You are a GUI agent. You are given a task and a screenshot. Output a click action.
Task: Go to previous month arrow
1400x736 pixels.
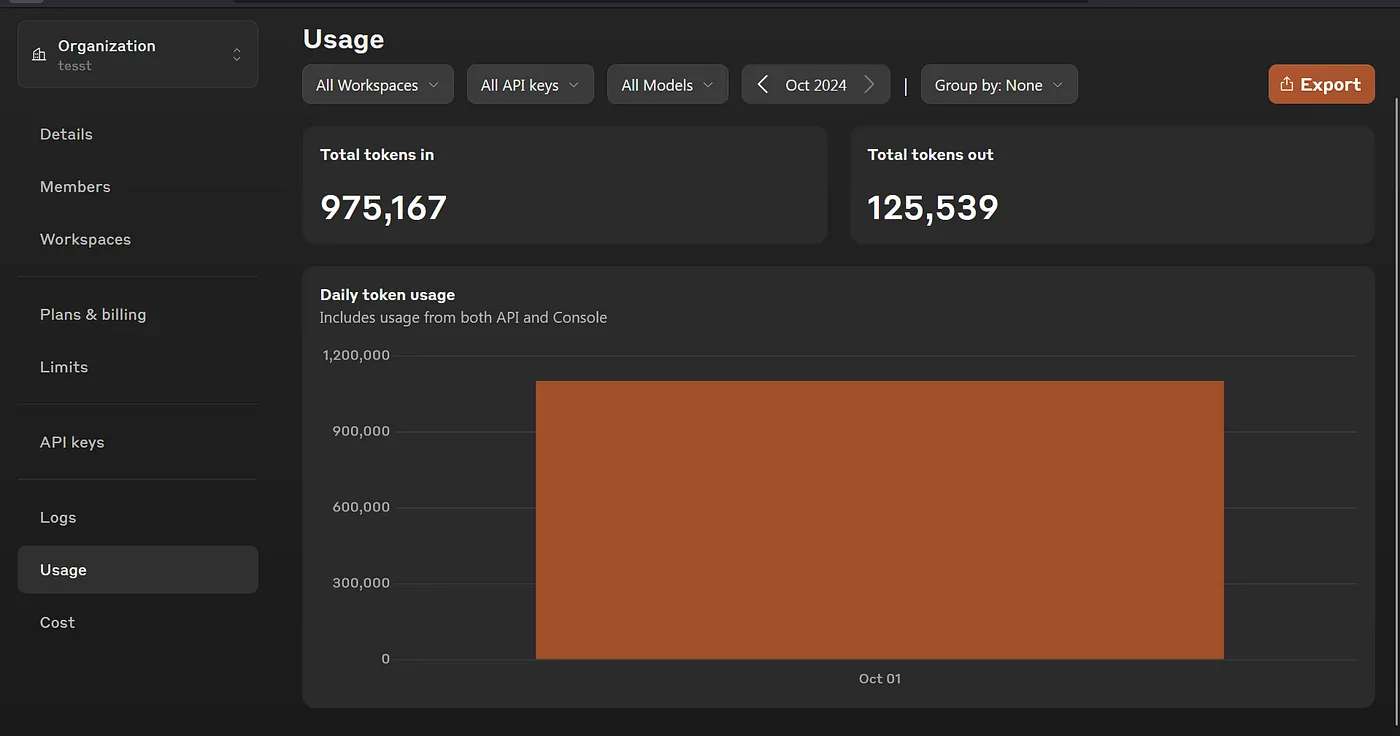[762, 85]
